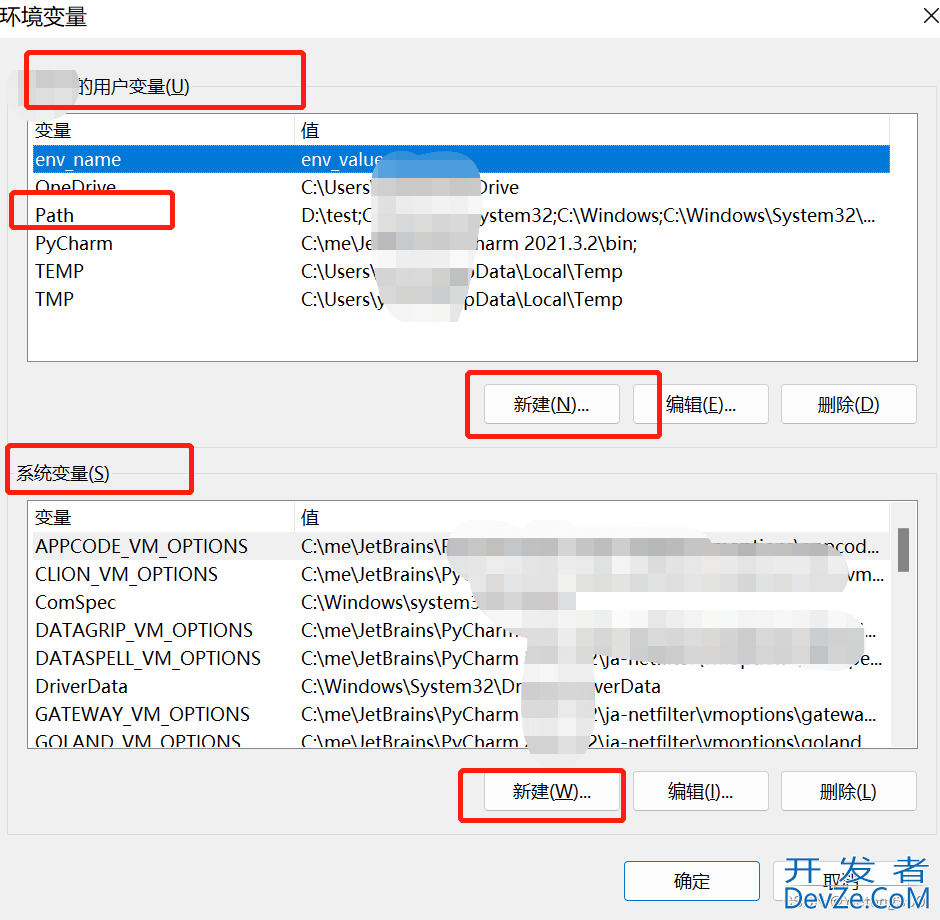
Task: Click Path value starting D:\test;
Action: 588,215
